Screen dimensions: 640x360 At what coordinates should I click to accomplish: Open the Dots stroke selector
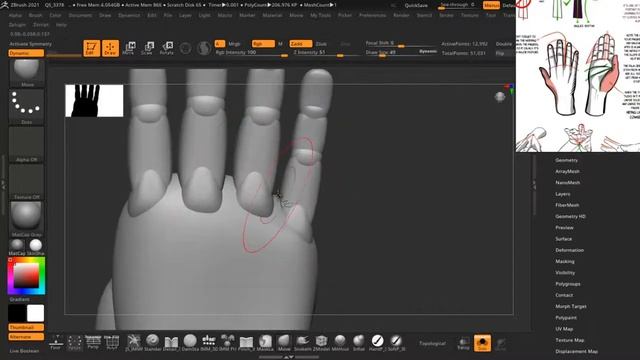27,107
